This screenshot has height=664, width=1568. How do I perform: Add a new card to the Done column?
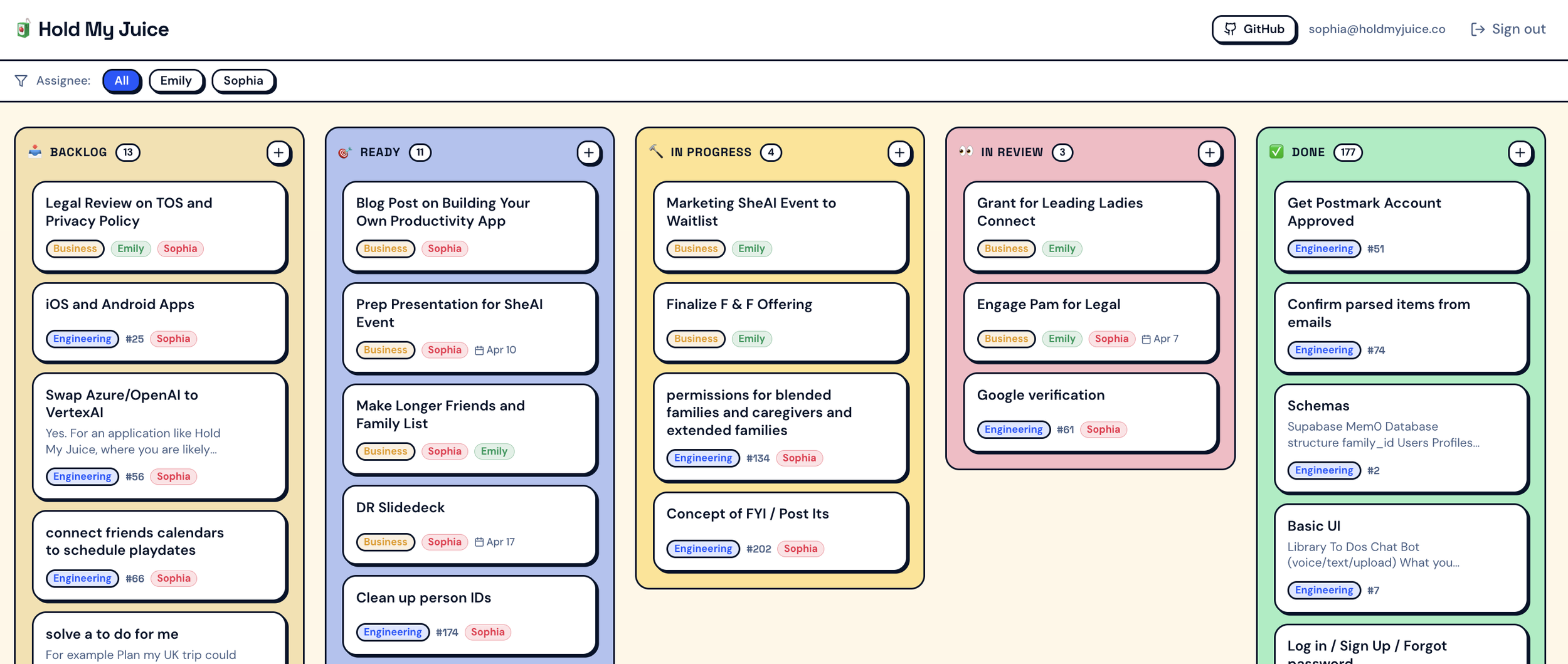tap(1519, 152)
